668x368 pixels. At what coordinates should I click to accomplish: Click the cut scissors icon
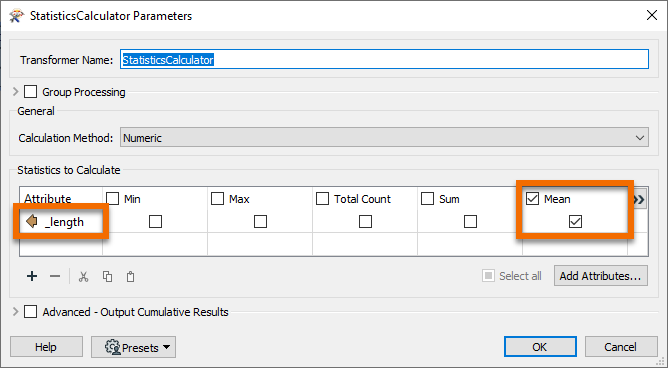tap(84, 277)
